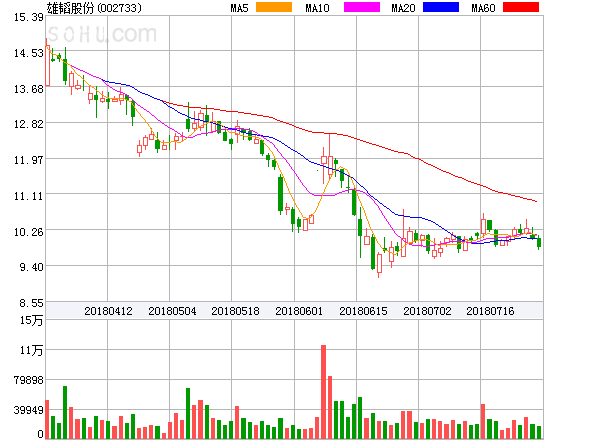Screen dimensions: 600x440
Task: Click the 20180518 date label
Action: click(x=235, y=311)
